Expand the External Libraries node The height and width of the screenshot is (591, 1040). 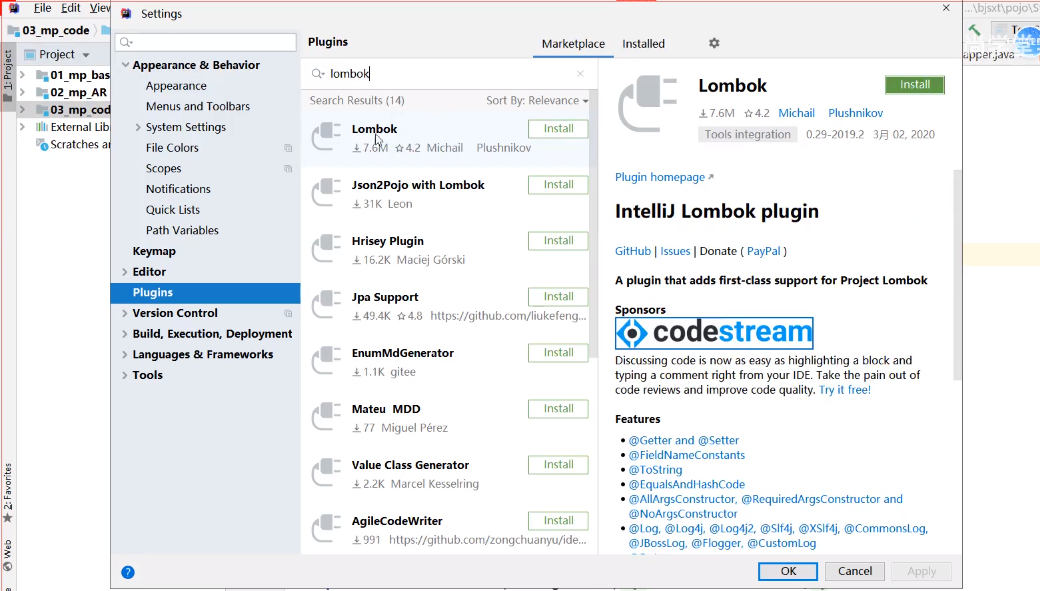click(23, 127)
